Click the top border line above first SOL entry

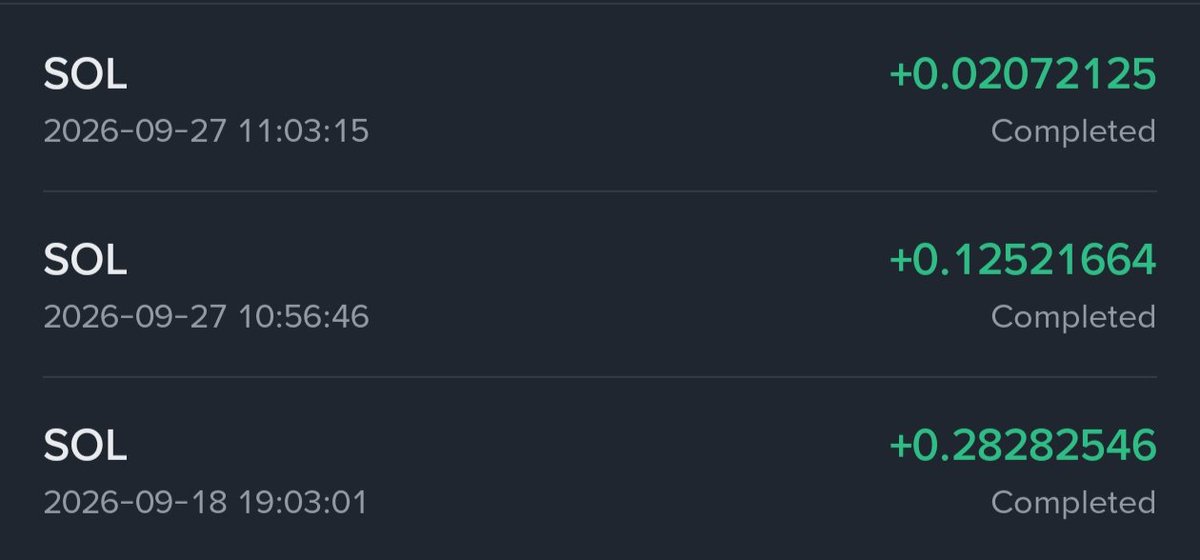coord(600,3)
